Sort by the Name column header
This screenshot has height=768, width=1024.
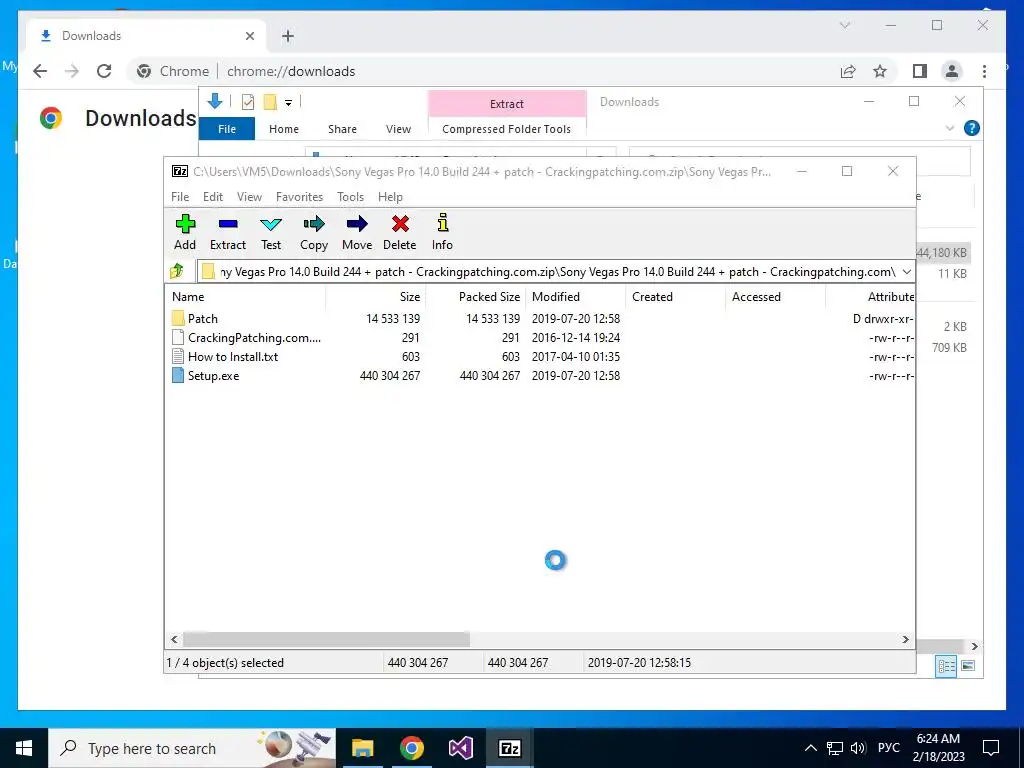coord(245,296)
